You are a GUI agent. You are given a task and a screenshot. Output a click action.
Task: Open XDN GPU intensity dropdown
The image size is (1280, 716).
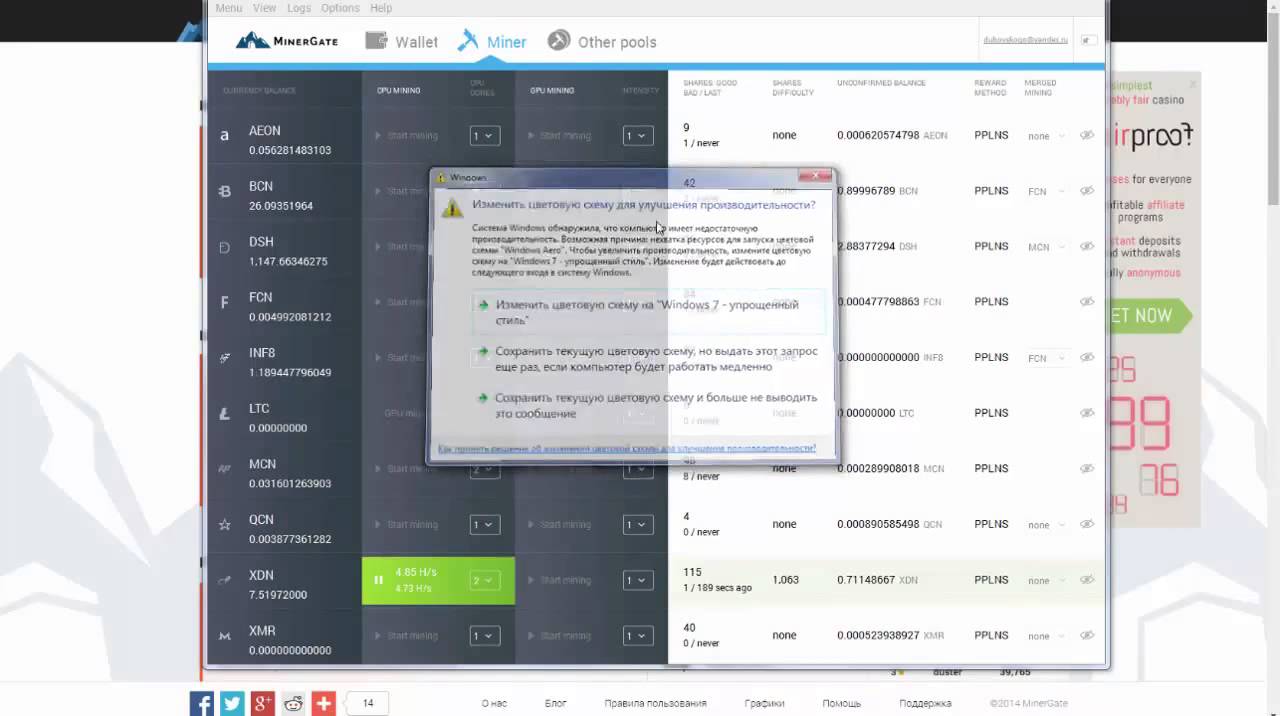(638, 580)
